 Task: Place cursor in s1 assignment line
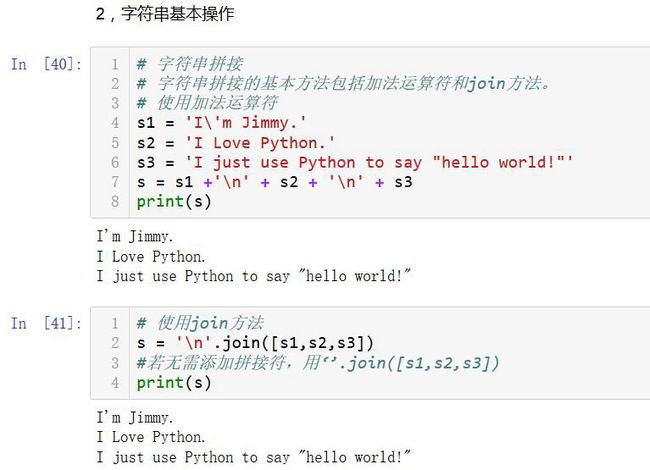[222, 123]
